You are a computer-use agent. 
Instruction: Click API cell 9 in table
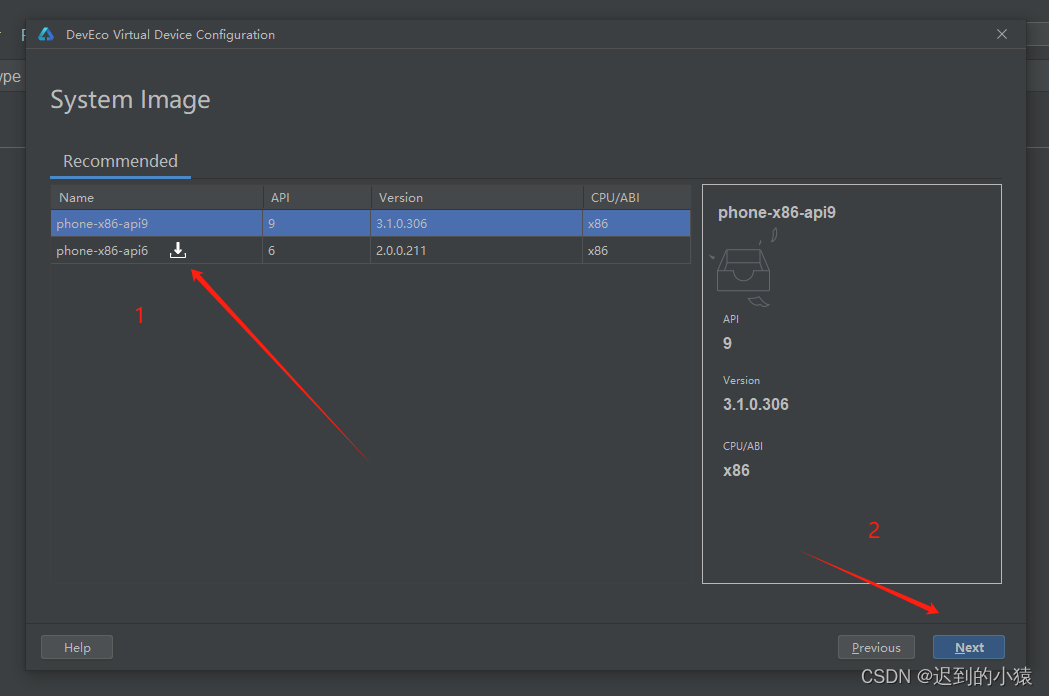pyautogui.click(x=316, y=224)
